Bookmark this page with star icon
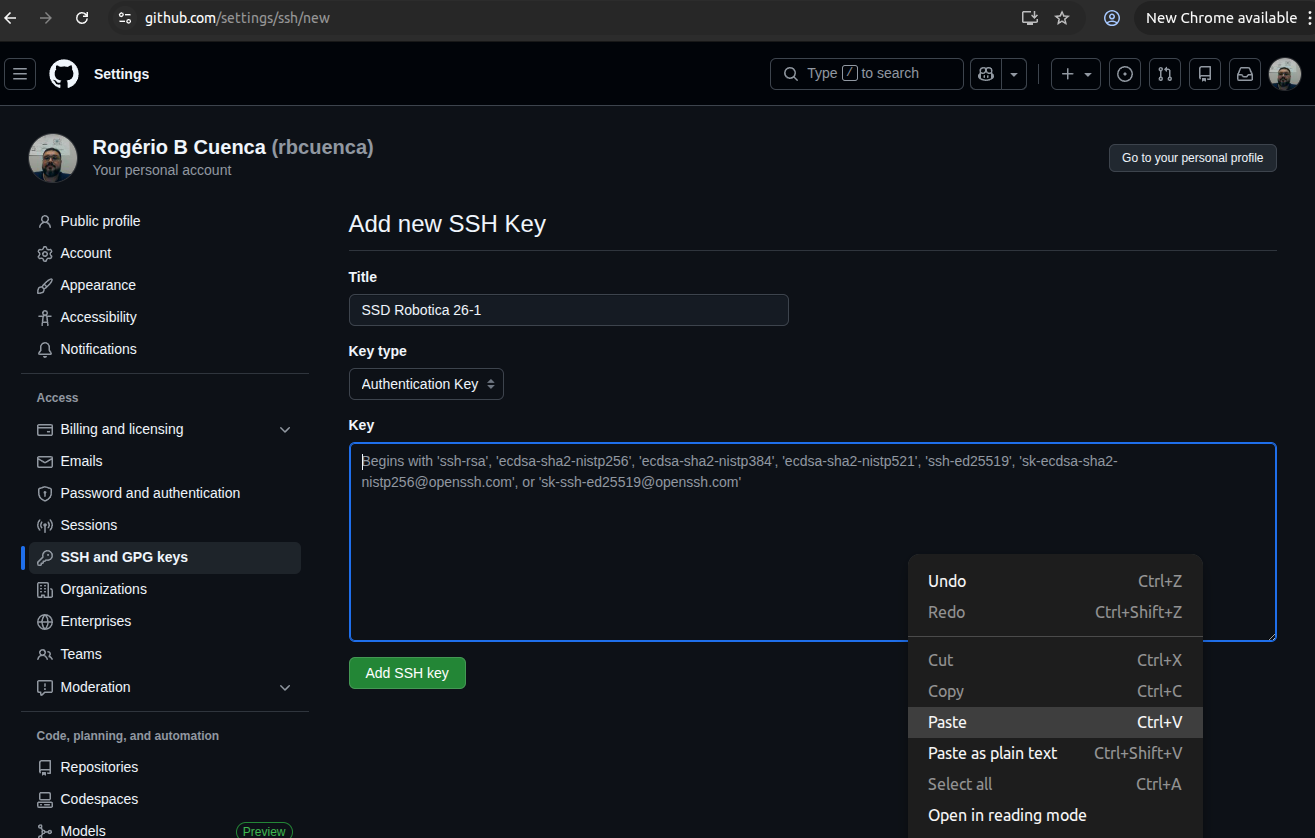Image resolution: width=1315 pixels, height=838 pixels. click(x=1062, y=18)
